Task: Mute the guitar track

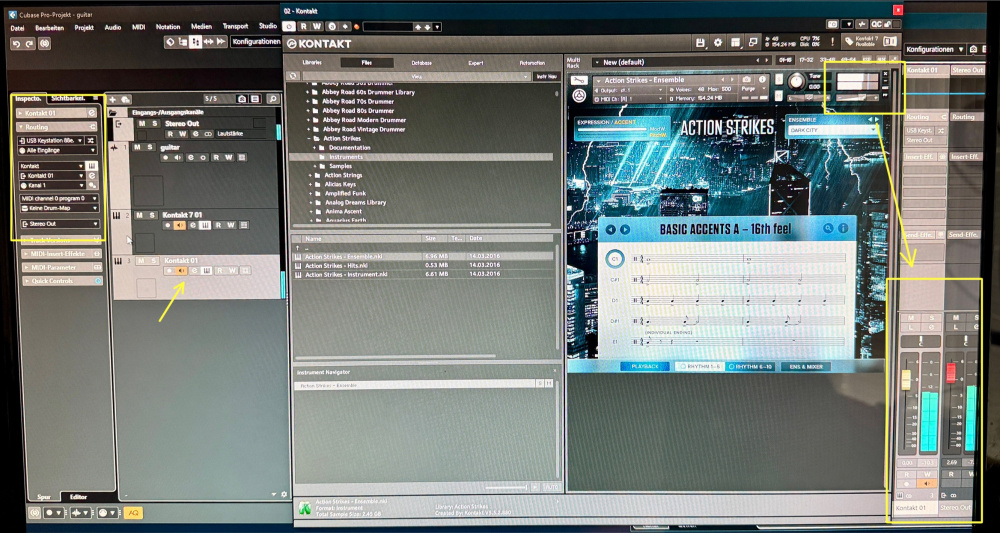Action: click(138, 147)
